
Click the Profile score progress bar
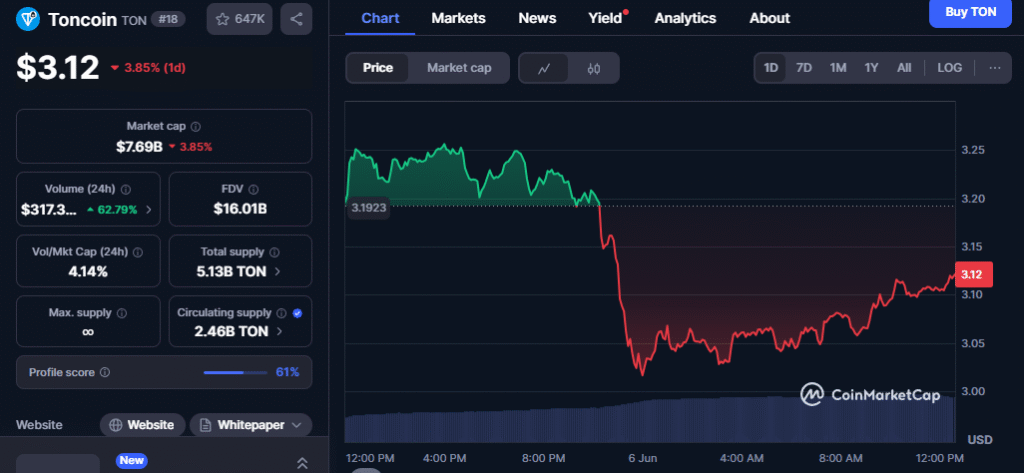235,372
